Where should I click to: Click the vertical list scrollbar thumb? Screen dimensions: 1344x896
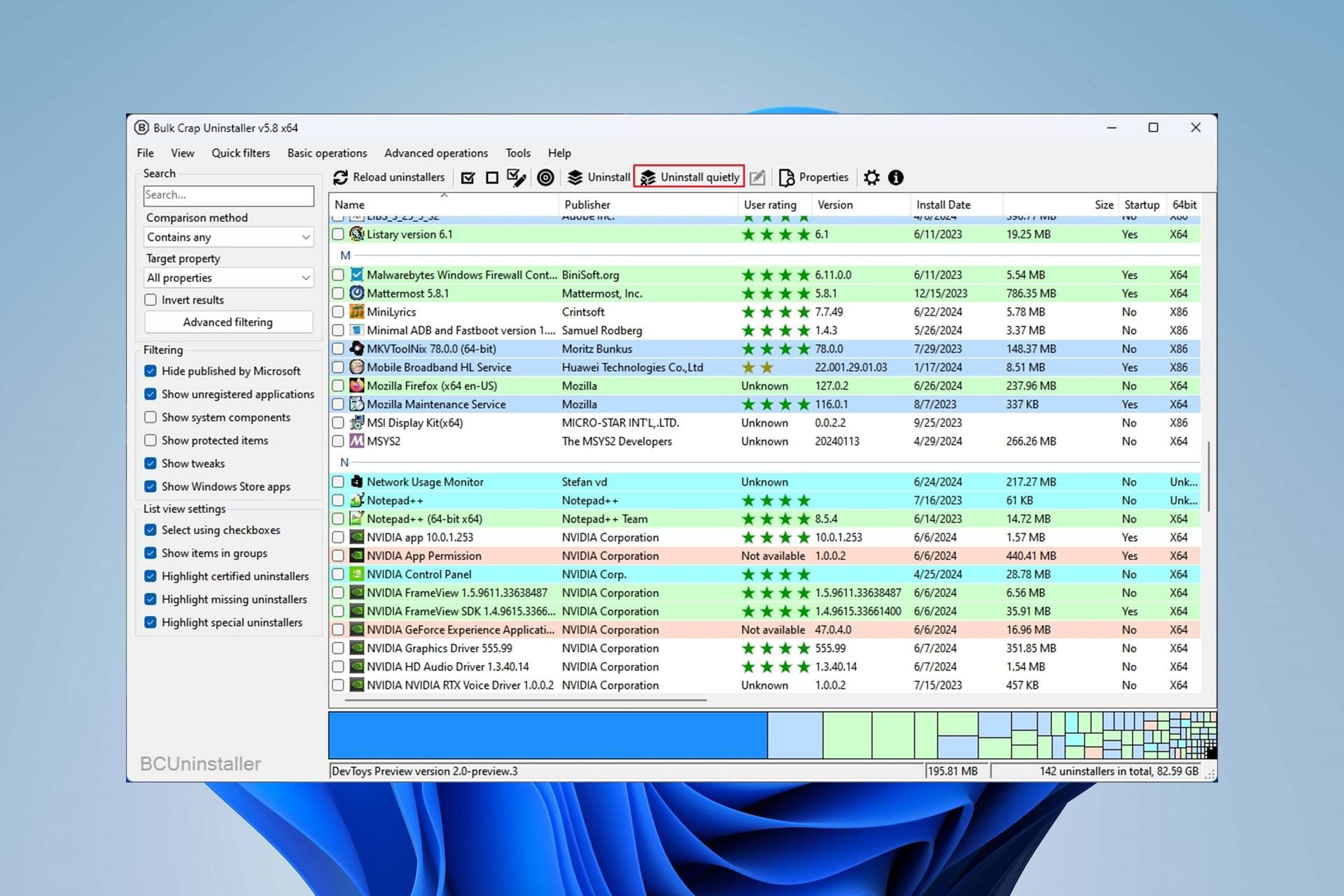pos(1209,476)
